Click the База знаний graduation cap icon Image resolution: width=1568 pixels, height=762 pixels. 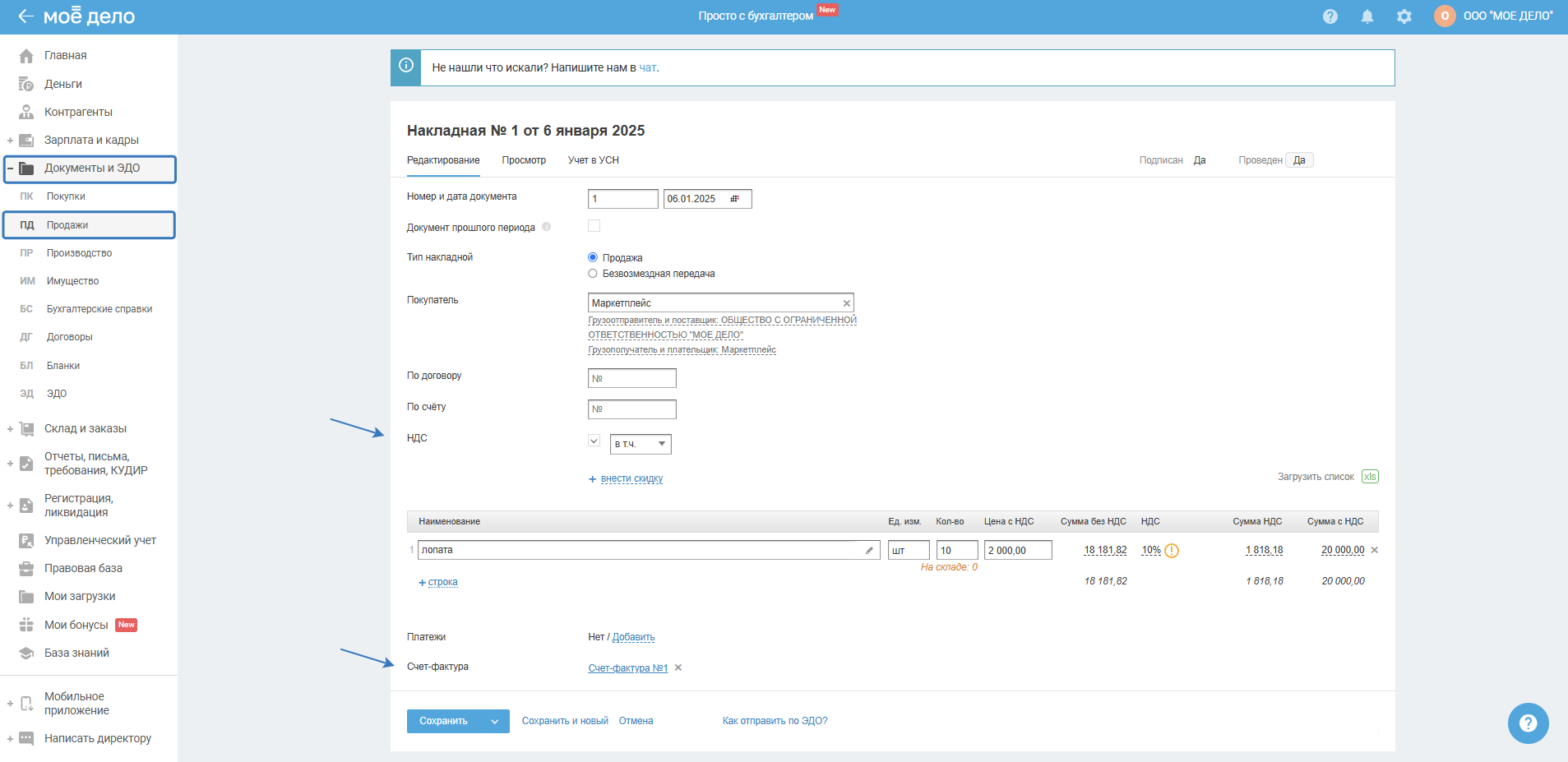tap(26, 653)
